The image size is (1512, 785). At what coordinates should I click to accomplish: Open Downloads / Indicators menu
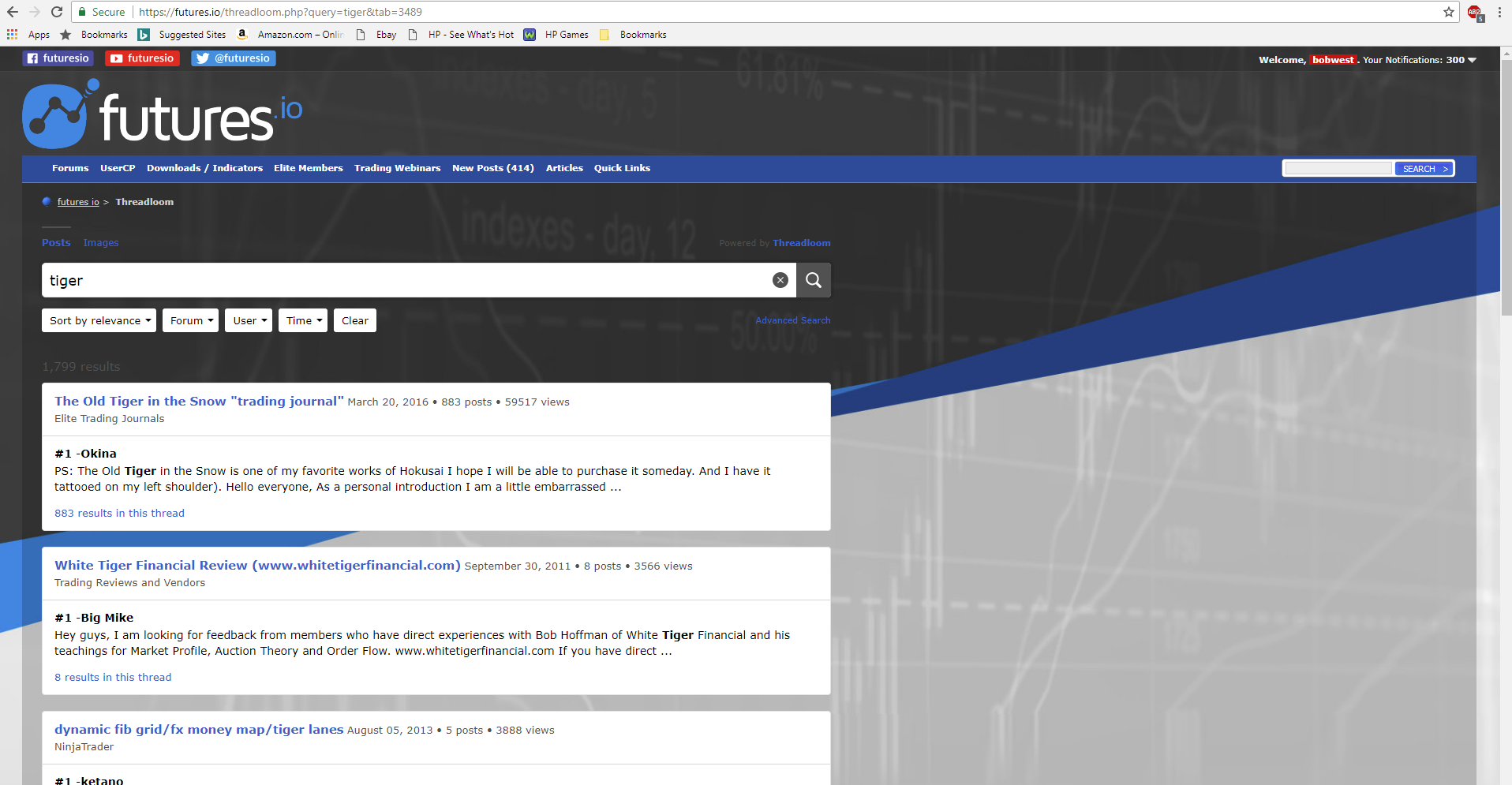point(204,168)
